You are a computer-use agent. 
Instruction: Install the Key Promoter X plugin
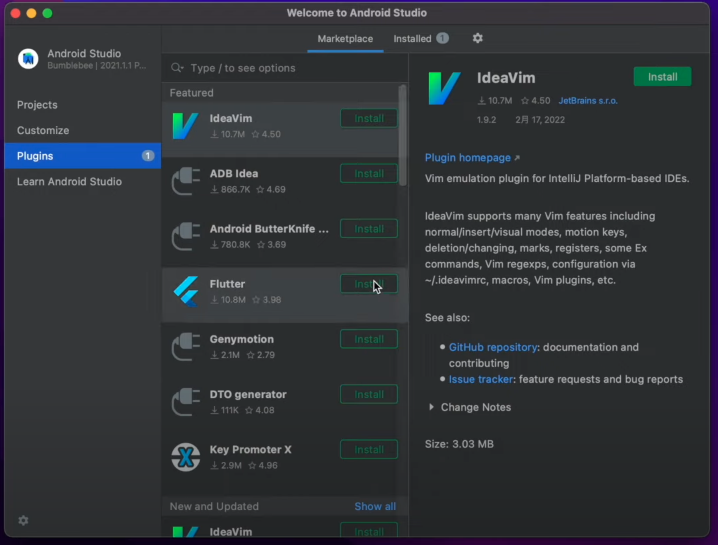coord(369,450)
